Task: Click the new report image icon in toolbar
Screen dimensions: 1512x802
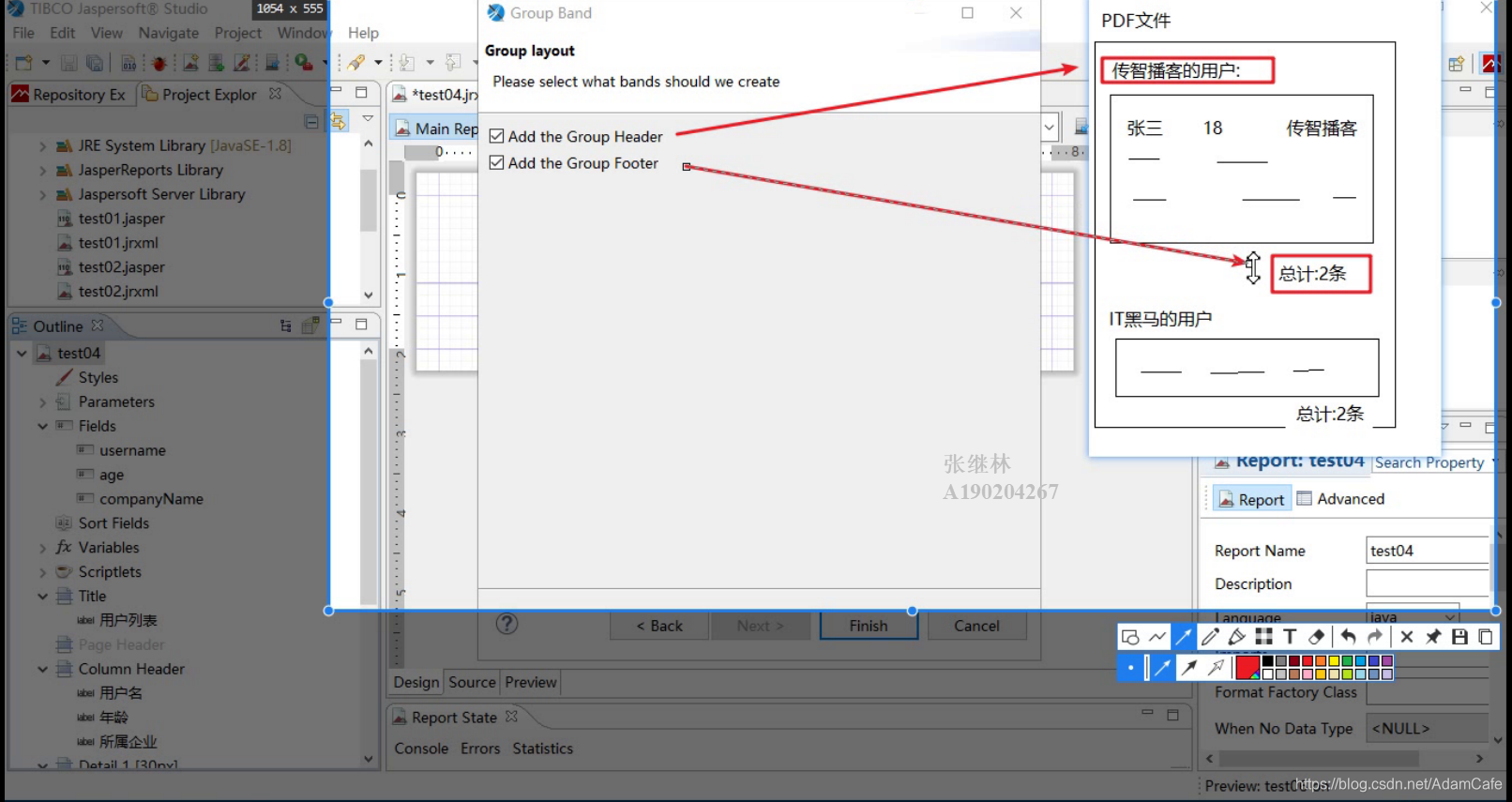Action: point(190,63)
